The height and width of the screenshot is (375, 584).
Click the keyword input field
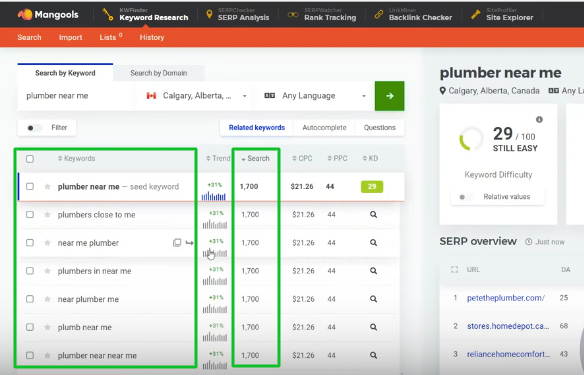tap(76, 96)
